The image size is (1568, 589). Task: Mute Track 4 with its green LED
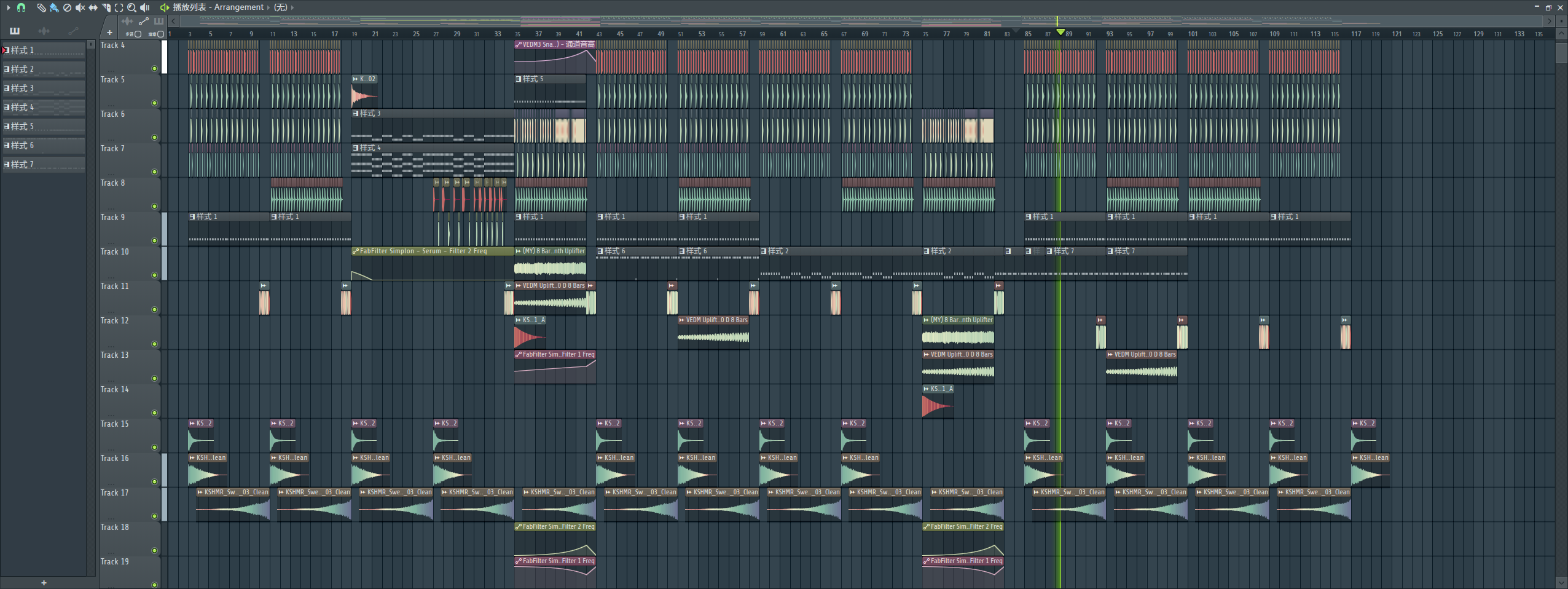click(154, 68)
